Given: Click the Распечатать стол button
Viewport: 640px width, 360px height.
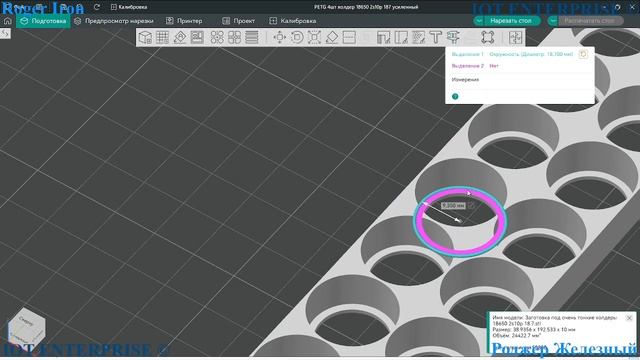Looking at the screenshot, I should pyautogui.click(x=589, y=20).
